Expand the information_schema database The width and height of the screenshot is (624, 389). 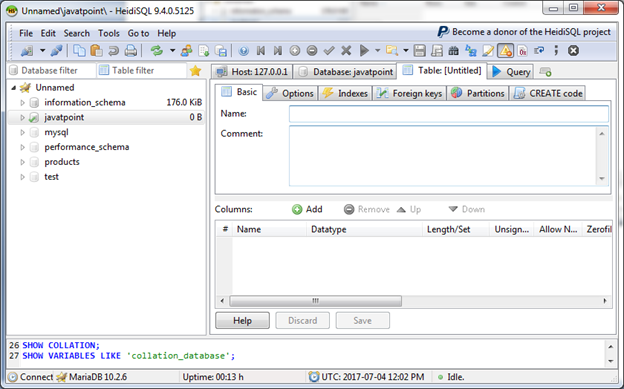tap(22, 103)
